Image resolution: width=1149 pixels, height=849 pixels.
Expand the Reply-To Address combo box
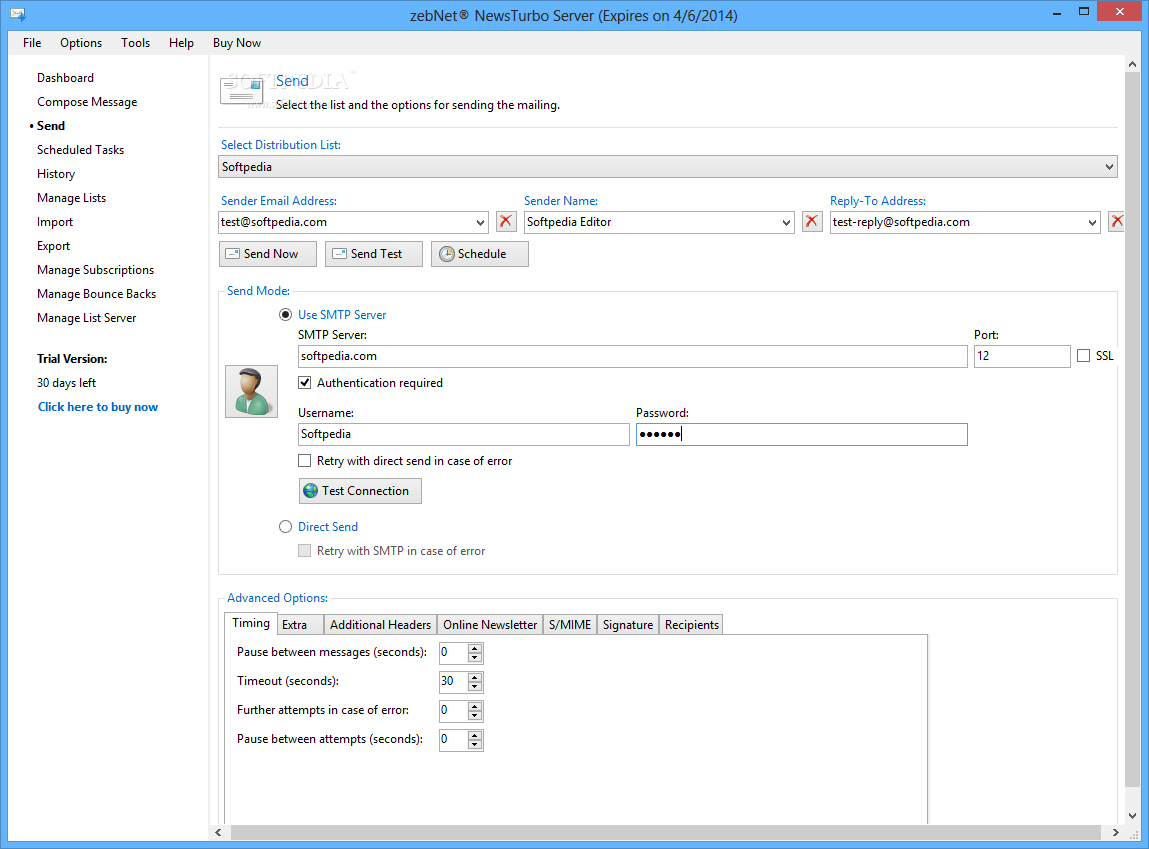(x=1093, y=222)
